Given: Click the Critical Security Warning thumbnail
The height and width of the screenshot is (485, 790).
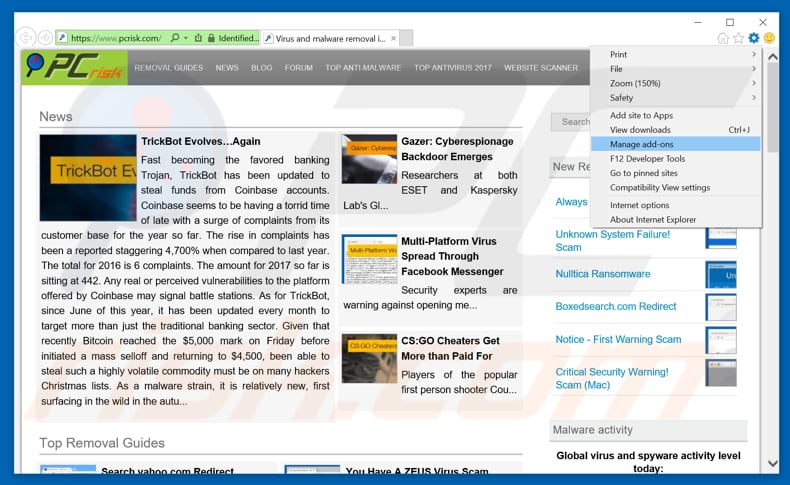Looking at the screenshot, I should (x=720, y=373).
